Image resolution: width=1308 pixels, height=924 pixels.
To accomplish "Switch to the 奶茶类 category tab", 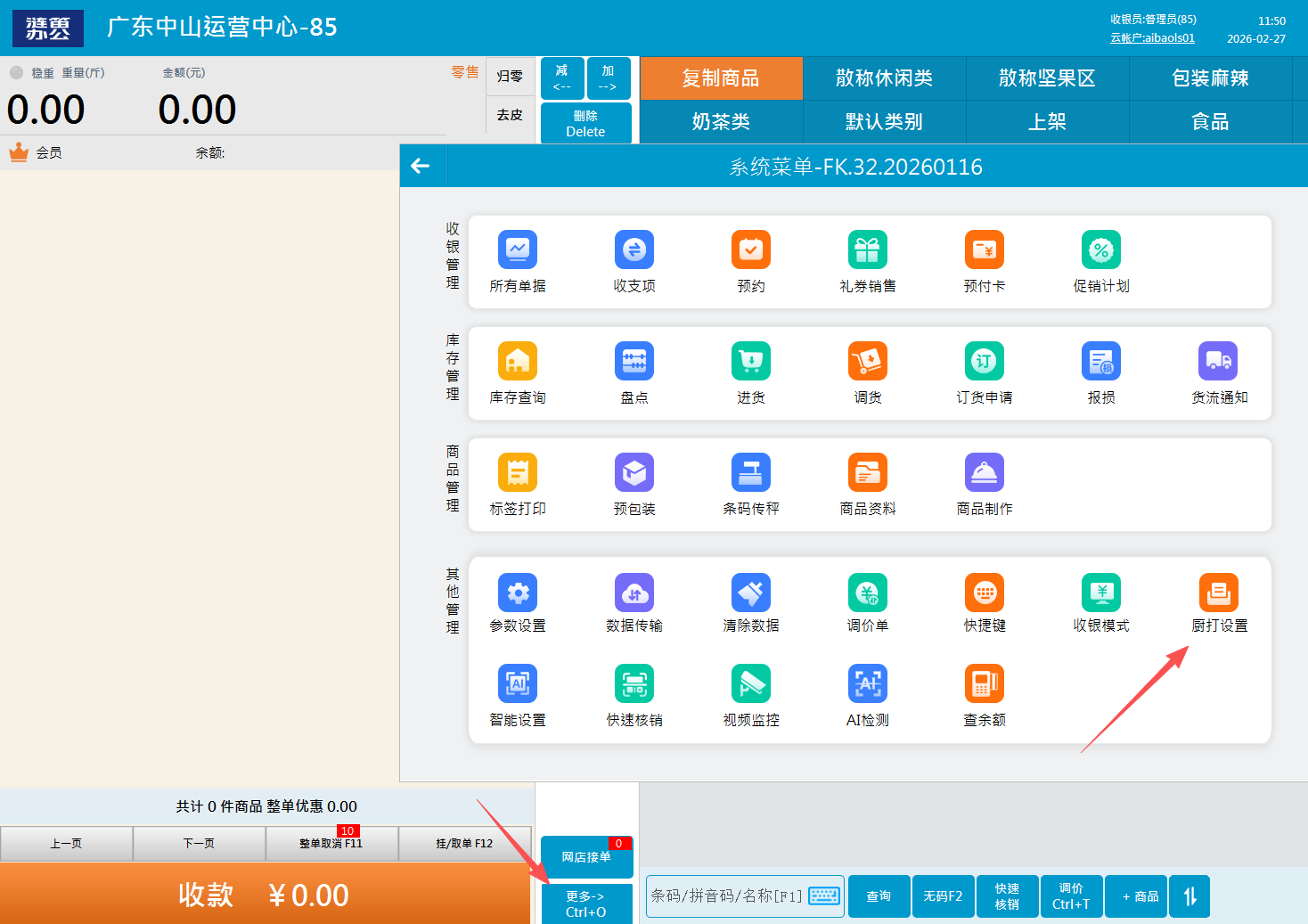I will [x=721, y=122].
